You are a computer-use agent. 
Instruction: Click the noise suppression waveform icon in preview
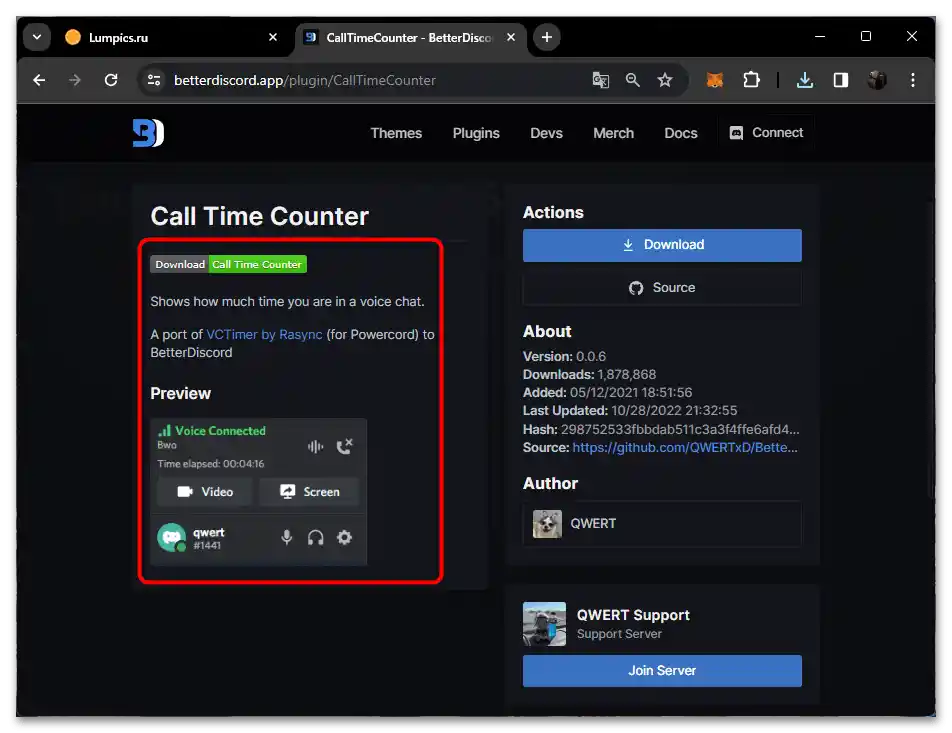[315, 447]
